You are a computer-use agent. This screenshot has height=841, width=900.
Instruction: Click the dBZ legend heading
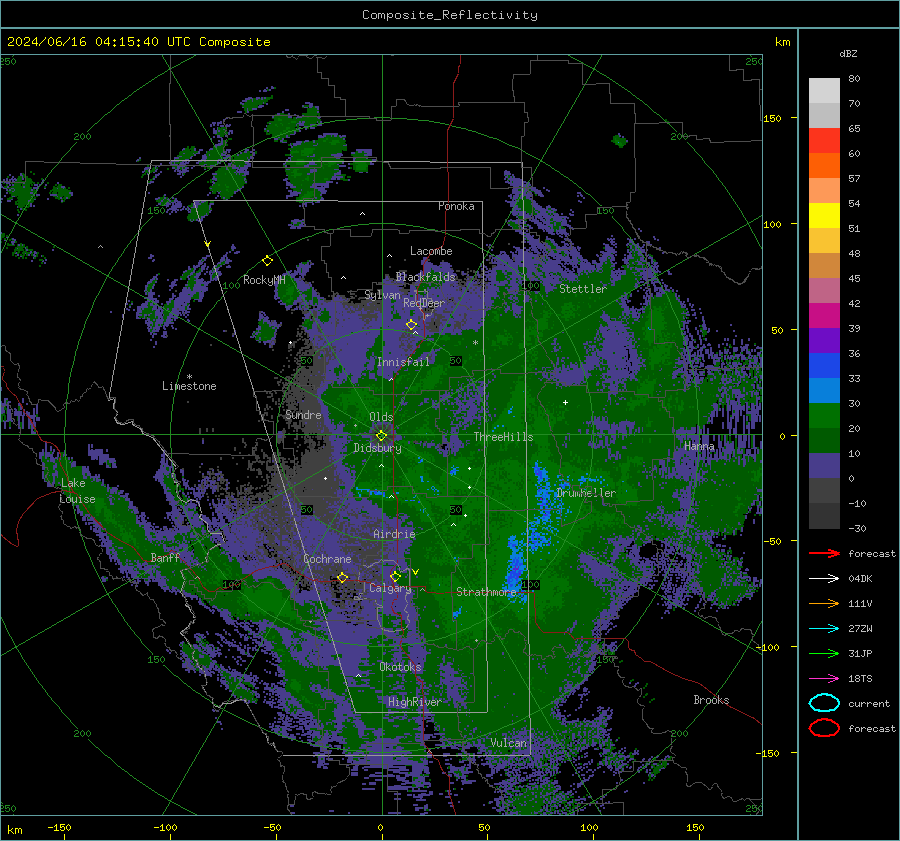[x=848, y=54]
